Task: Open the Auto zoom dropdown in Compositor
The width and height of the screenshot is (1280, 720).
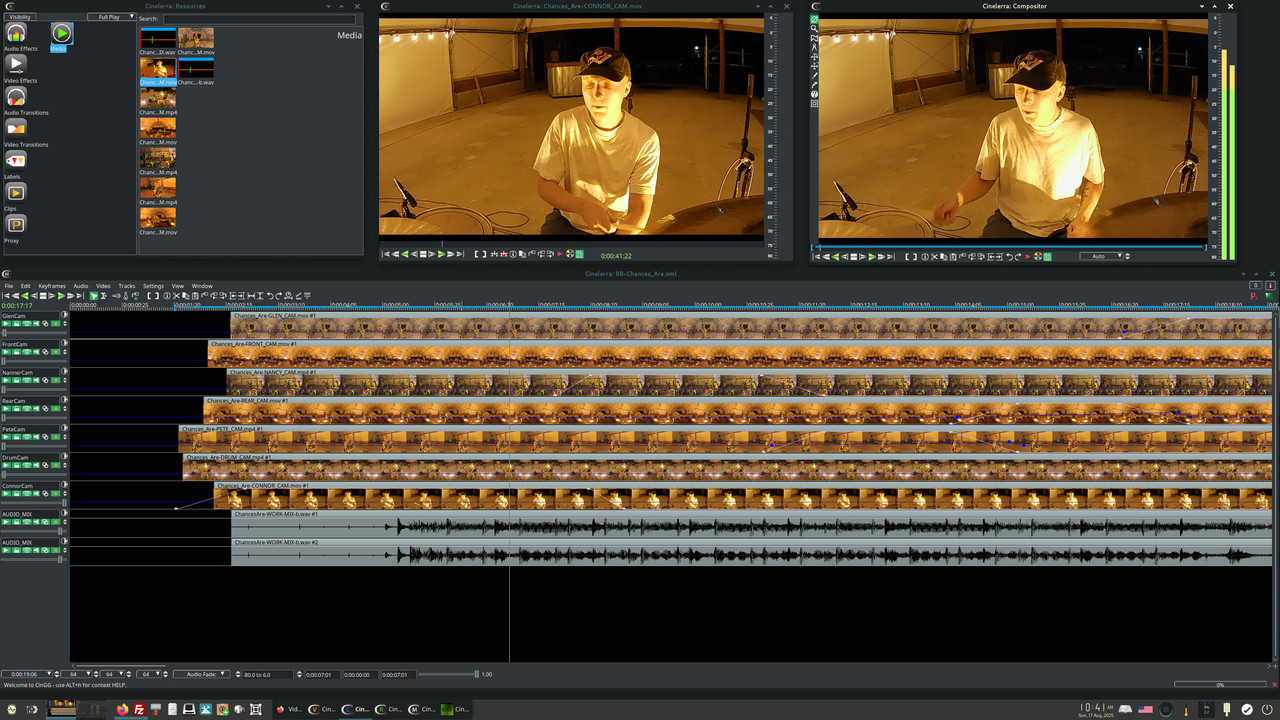Action: click(1101, 256)
